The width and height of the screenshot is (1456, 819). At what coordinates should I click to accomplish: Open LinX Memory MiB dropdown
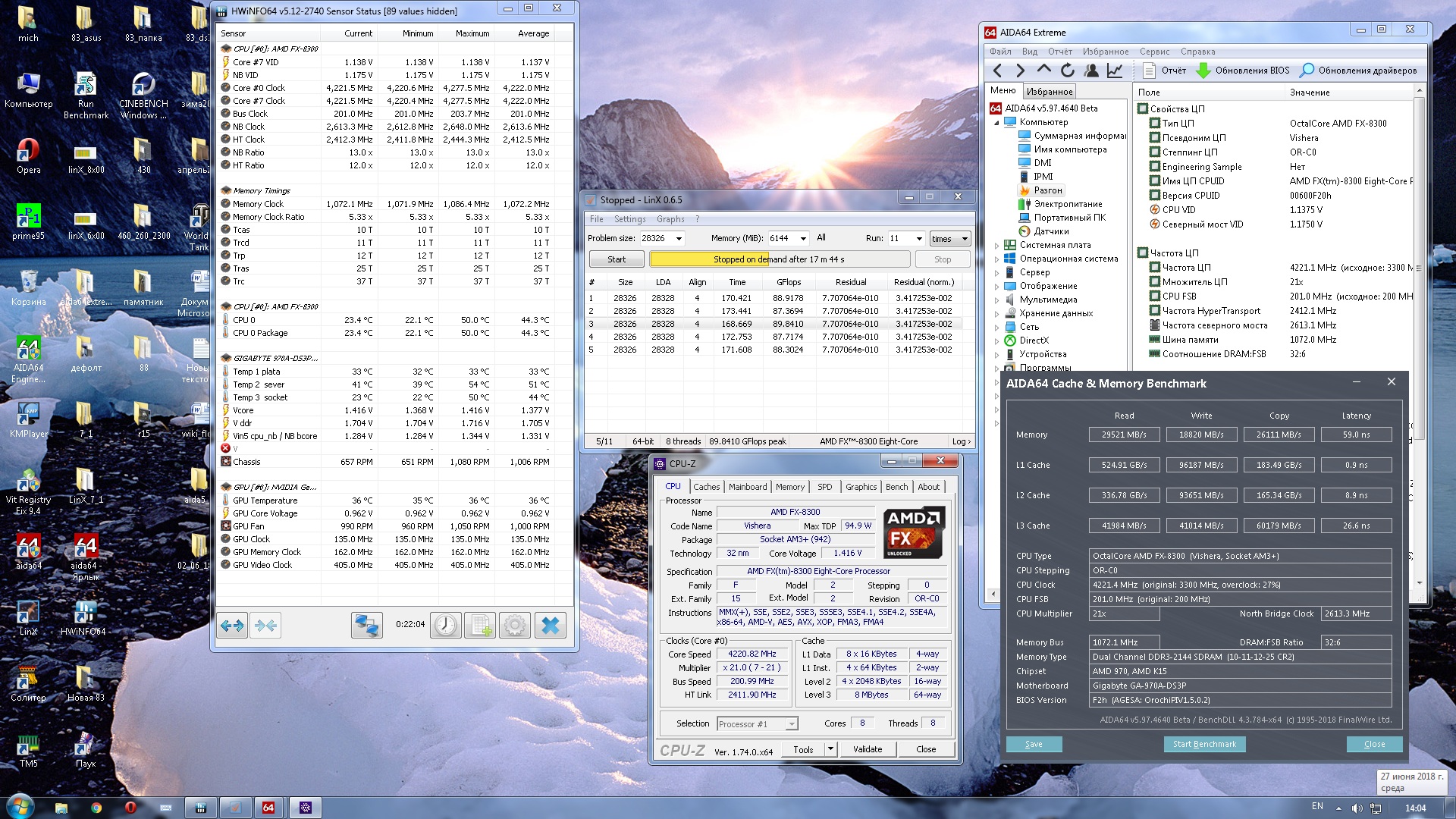pyautogui.click(x=803, y=238)
